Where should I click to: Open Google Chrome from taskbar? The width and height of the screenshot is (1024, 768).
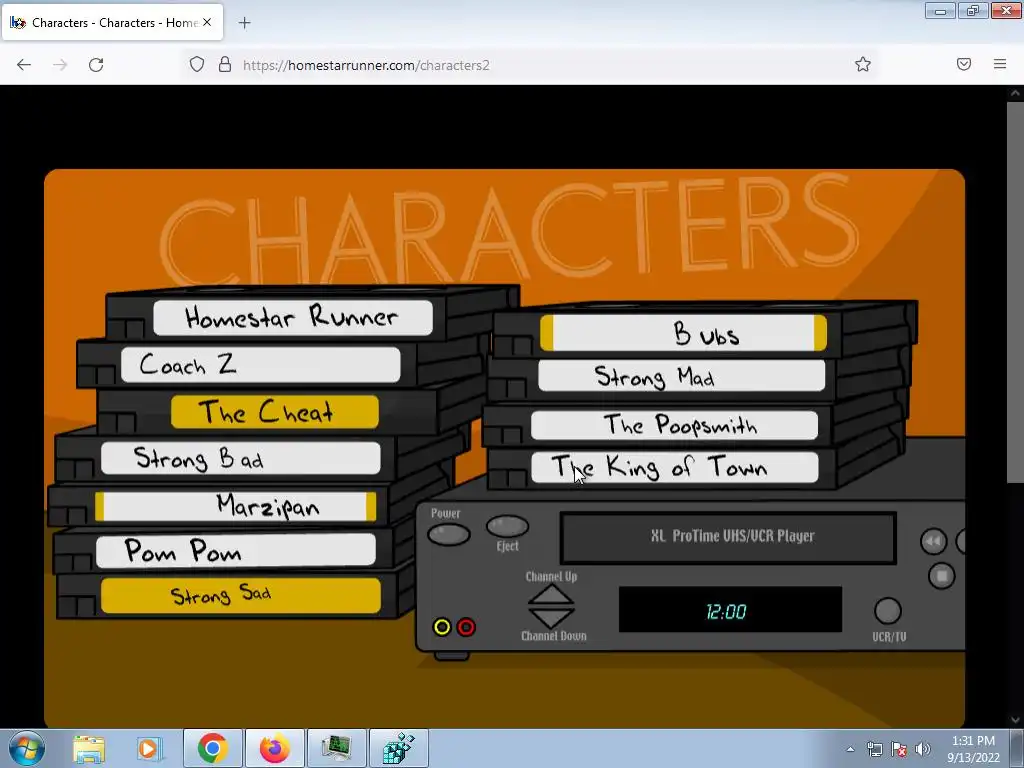coord(213,748)
